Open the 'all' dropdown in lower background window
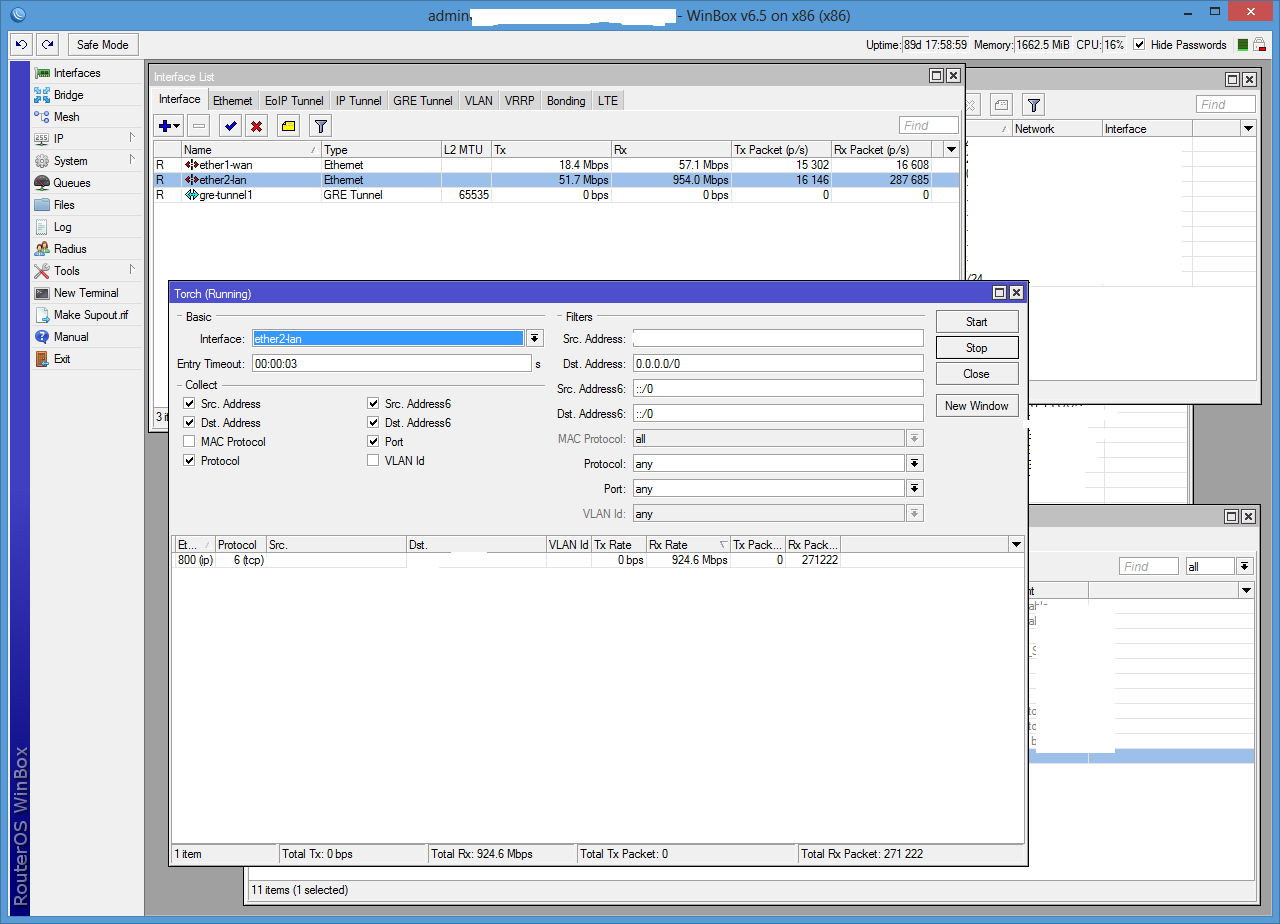 coord(1244,566)
